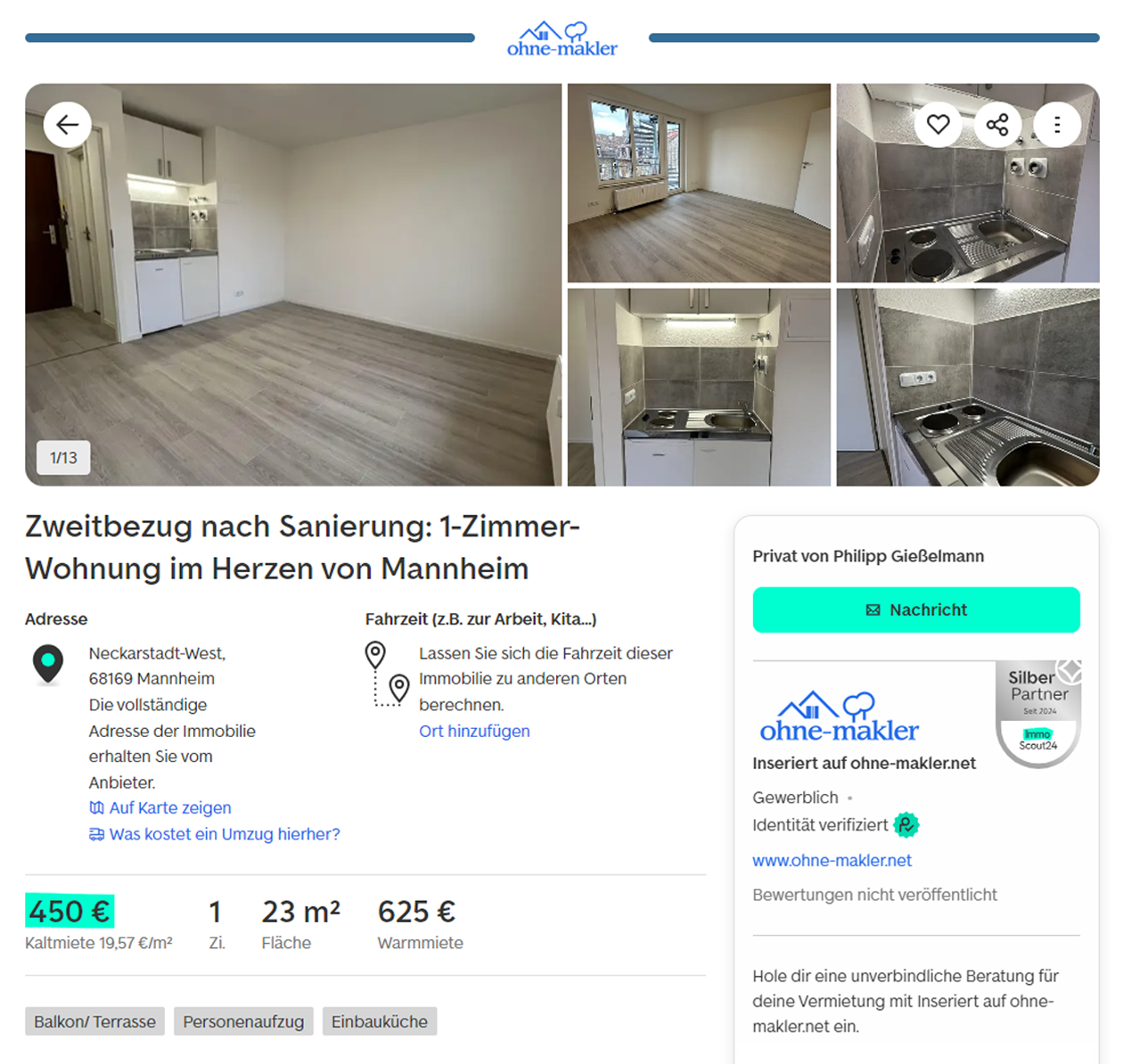Open the three-dot more options menu
1123x1064 pixels.
(1058, 125)
